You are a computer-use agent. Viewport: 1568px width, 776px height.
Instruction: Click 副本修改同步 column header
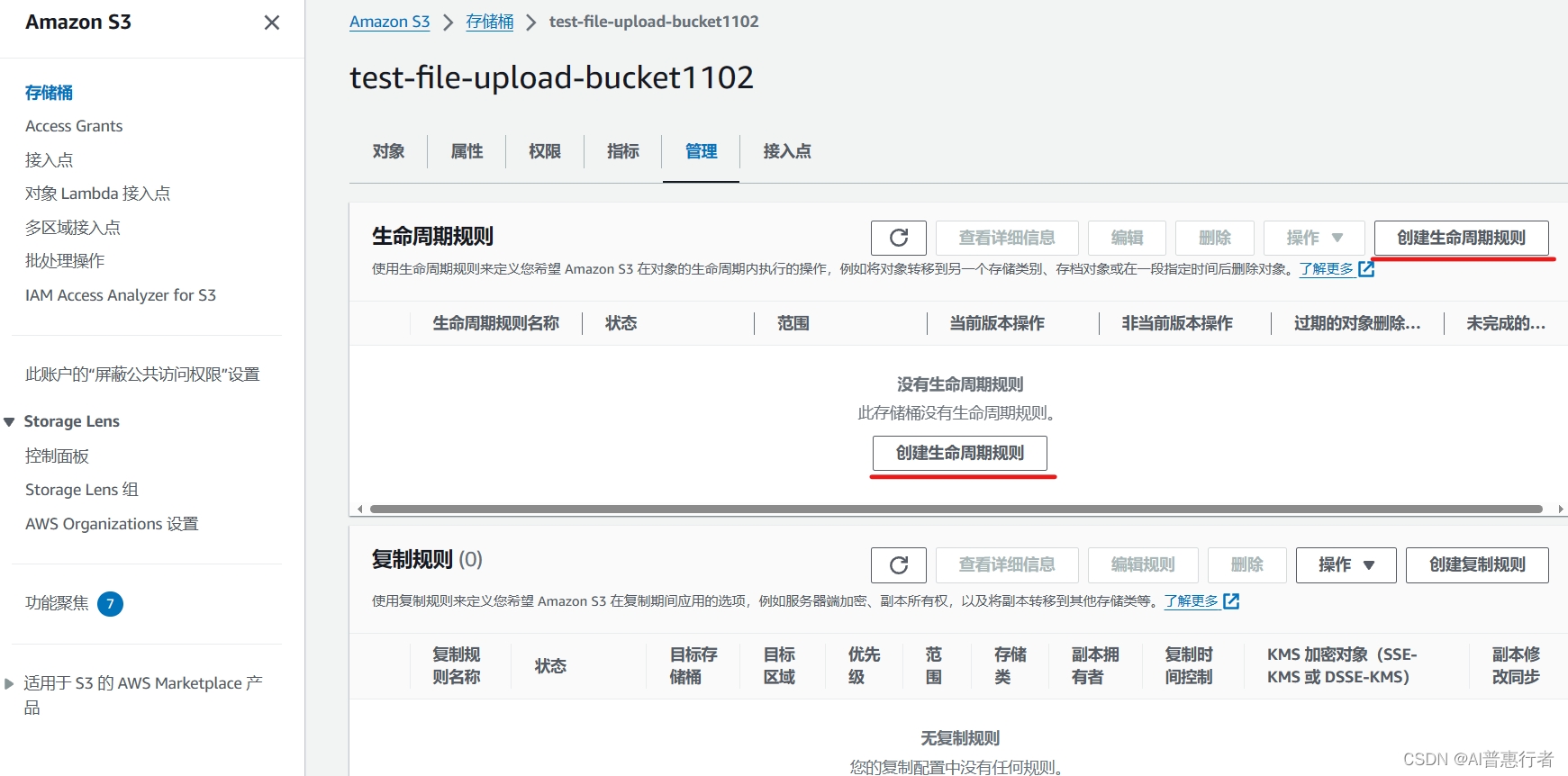pyautogui.click(x=1516, y=666)
